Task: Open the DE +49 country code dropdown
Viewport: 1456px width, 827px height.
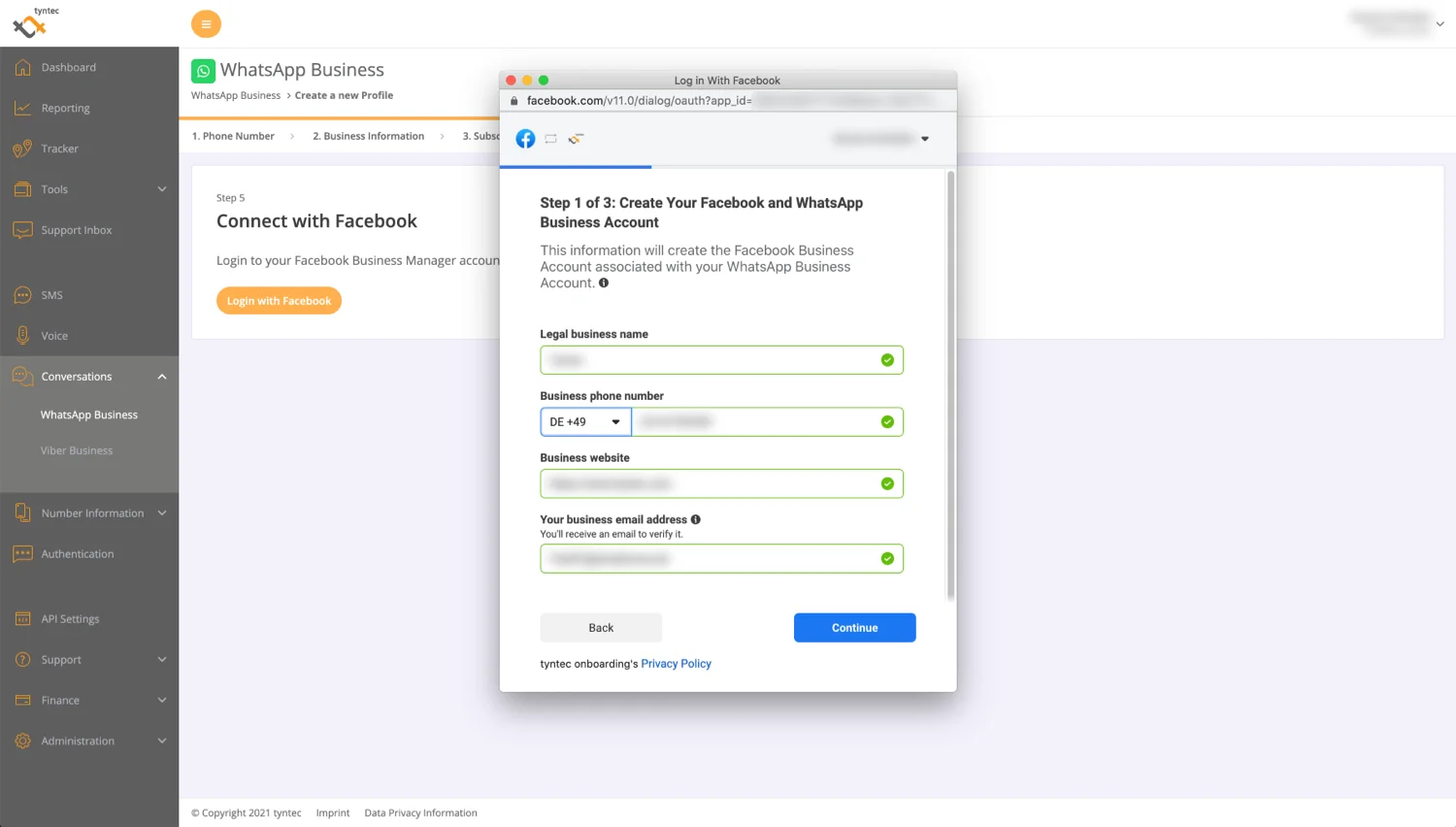Action: [585, 422]
